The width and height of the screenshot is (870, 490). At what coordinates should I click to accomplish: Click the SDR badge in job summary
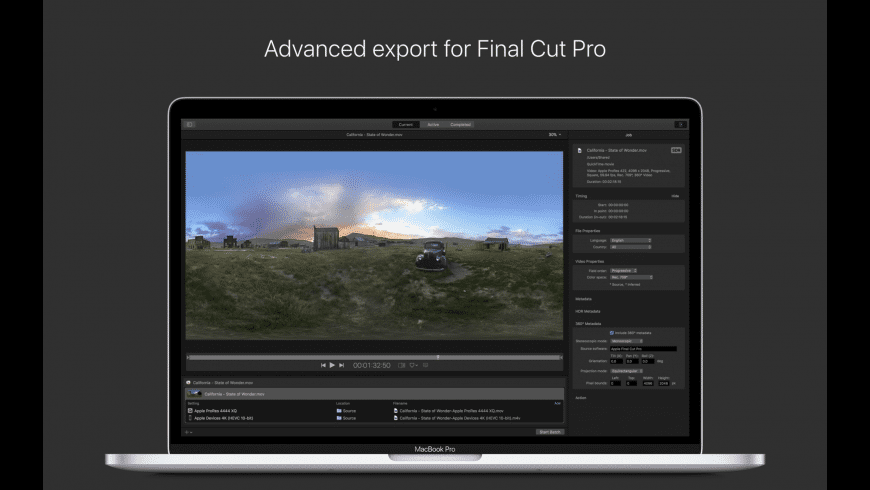coord(676,150)
